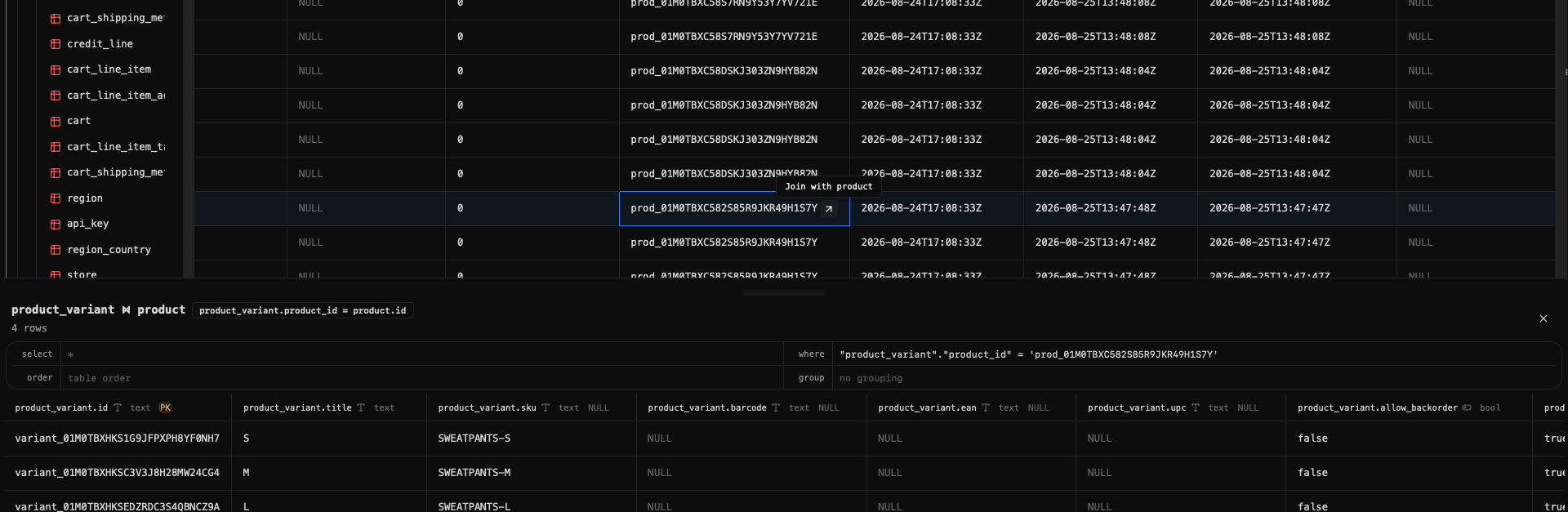The image size is (1568, 512).
Task: Click the 0 cell in the highlighted row
Action: click(x=532, y=208)
